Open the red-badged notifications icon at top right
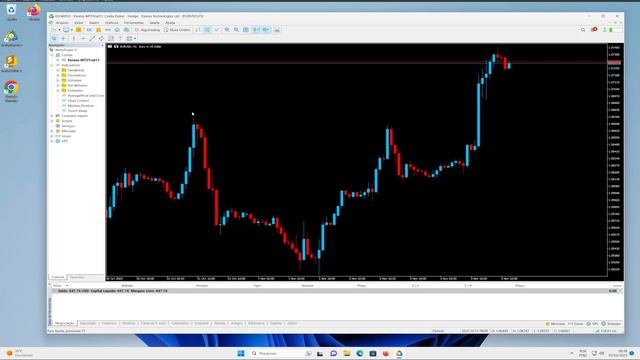Screen dimensions: 640x360 [594, 29]
